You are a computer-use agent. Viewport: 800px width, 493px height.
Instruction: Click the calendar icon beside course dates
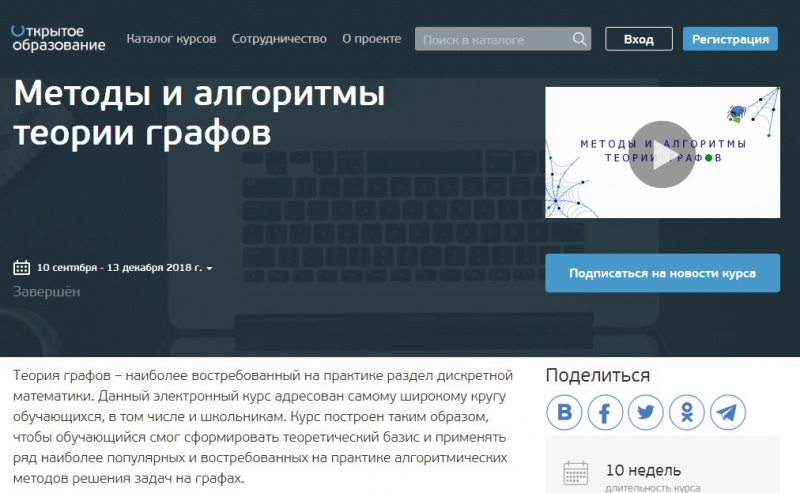(x=21, y=268)
